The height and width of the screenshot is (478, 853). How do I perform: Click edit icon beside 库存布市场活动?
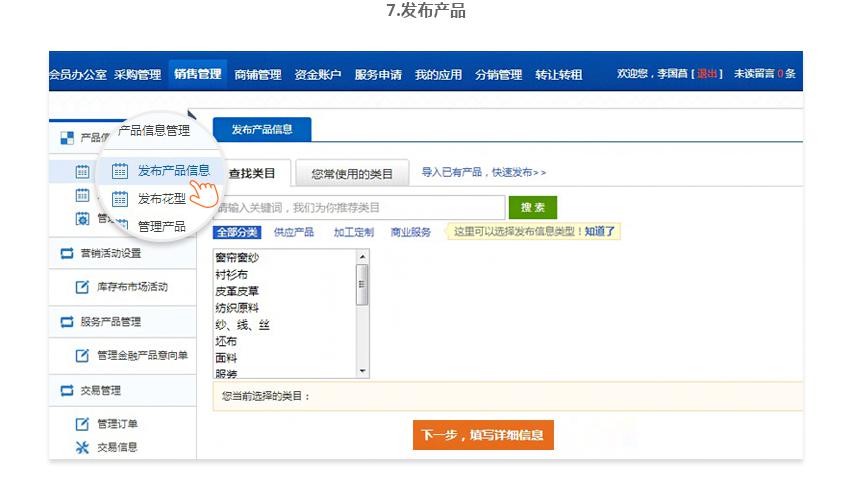(82, 287)
